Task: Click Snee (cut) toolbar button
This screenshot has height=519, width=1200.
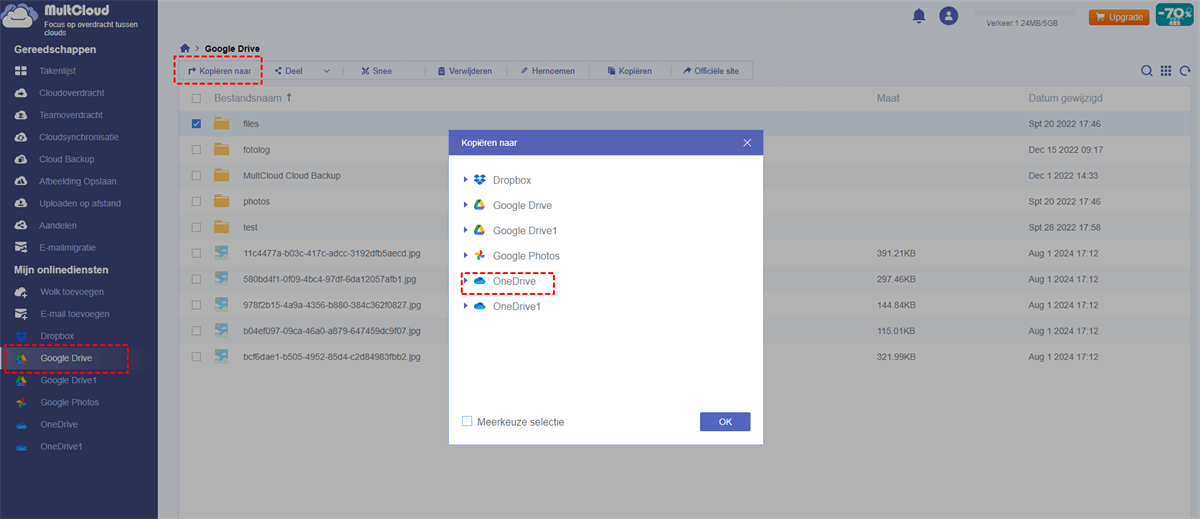Action: tap(376, 71)
